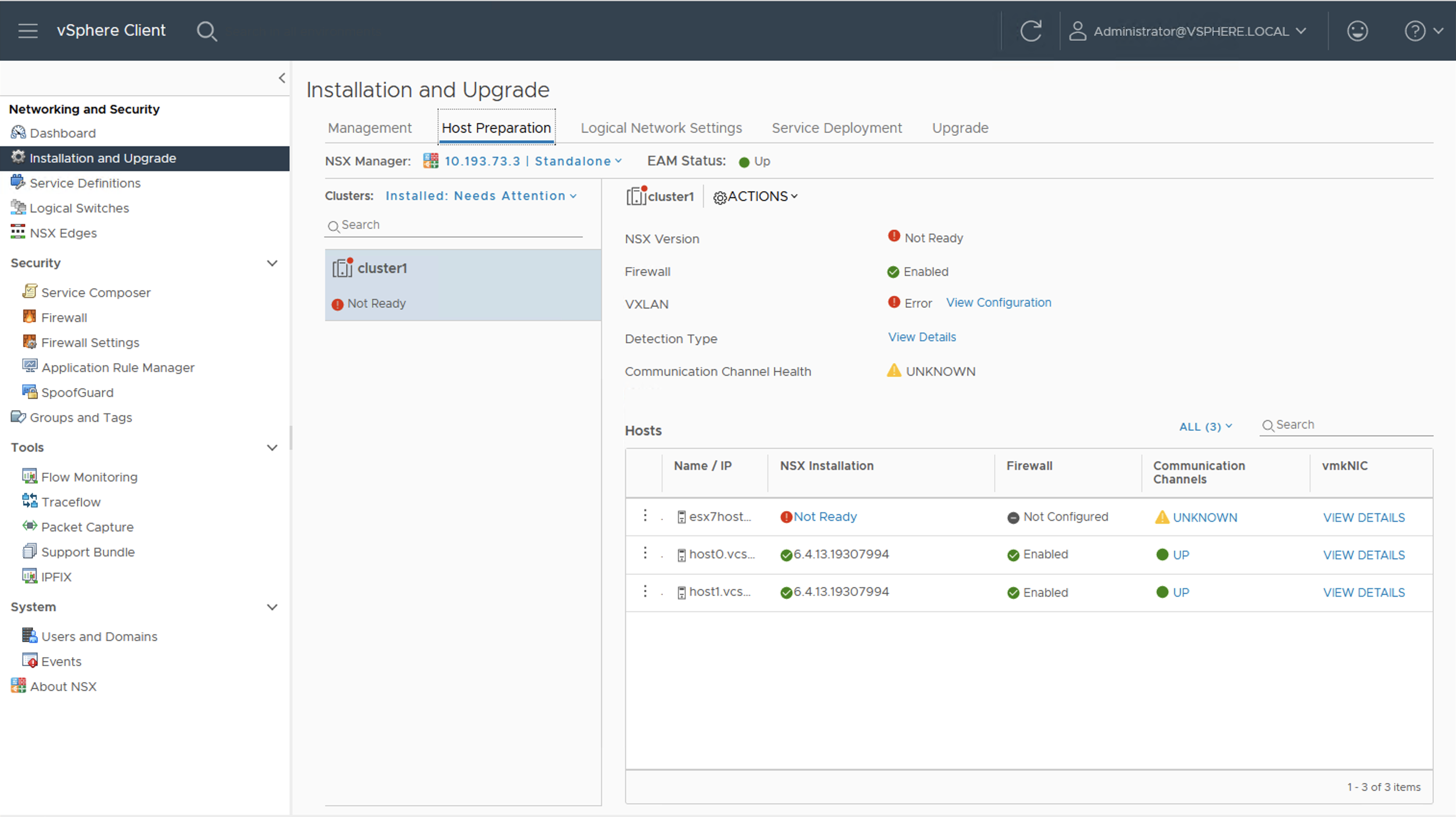The height and width of the screenshot is (817, 1456).
Task: Open row menu for host0.vcs host
Action: point(645,553)
